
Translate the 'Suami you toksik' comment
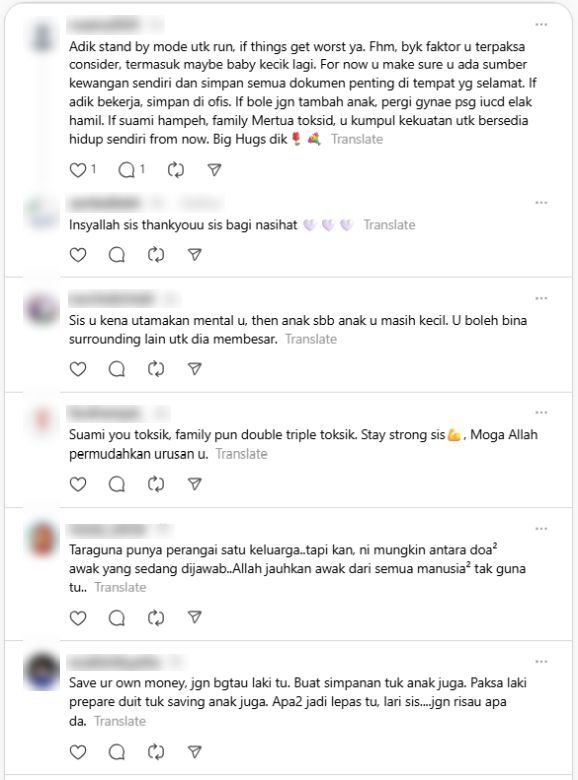tap(241, 454)
